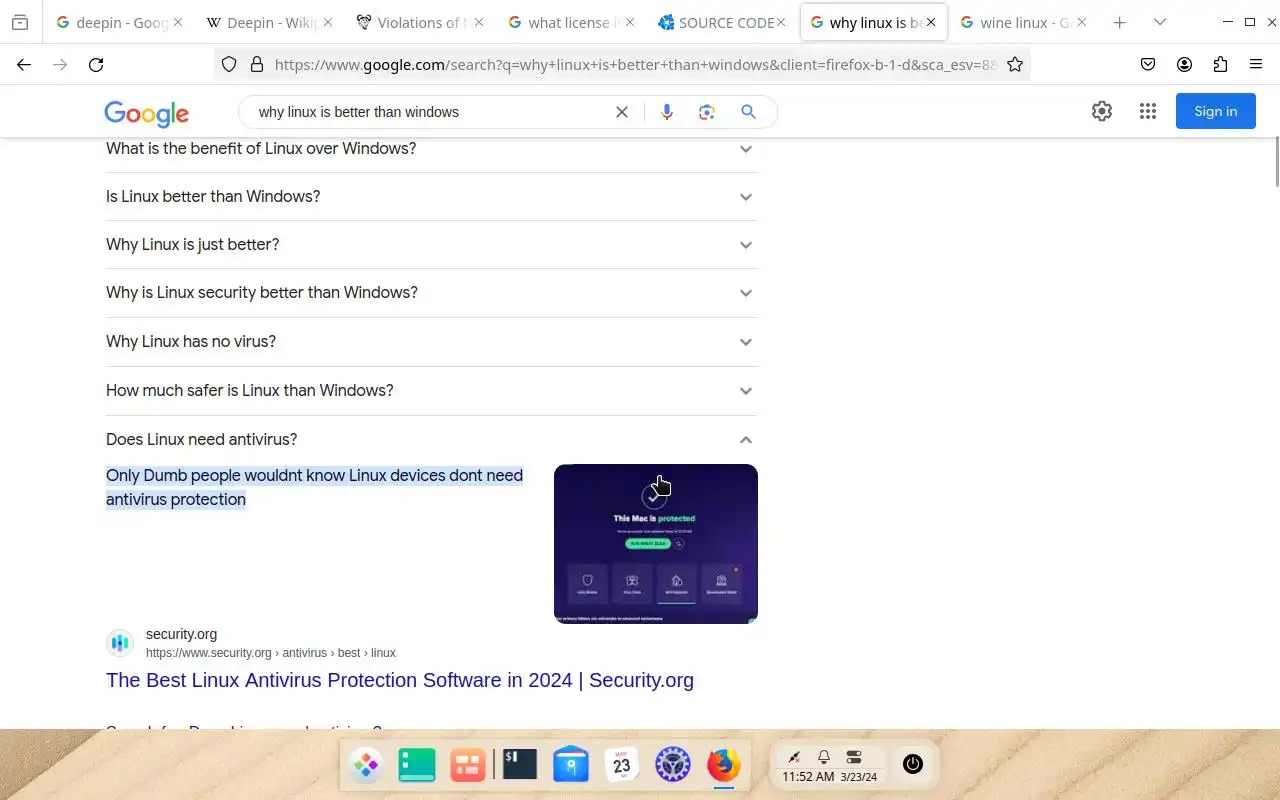Screen dimensions: 1280x800
Task: Open control center gear in dock
Action: (673, 765)
